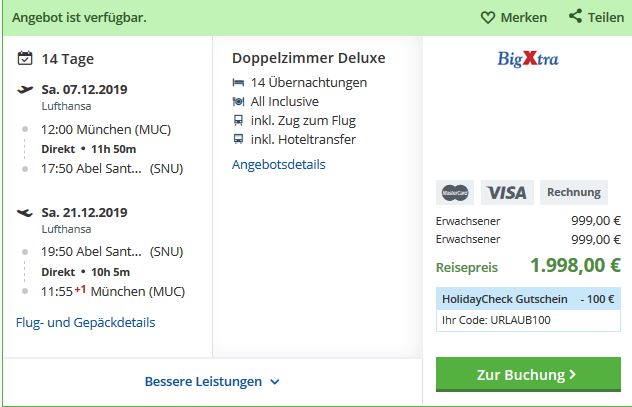
Task: Click the meal icon beside All Inclusive
Action: coord(238,102)
